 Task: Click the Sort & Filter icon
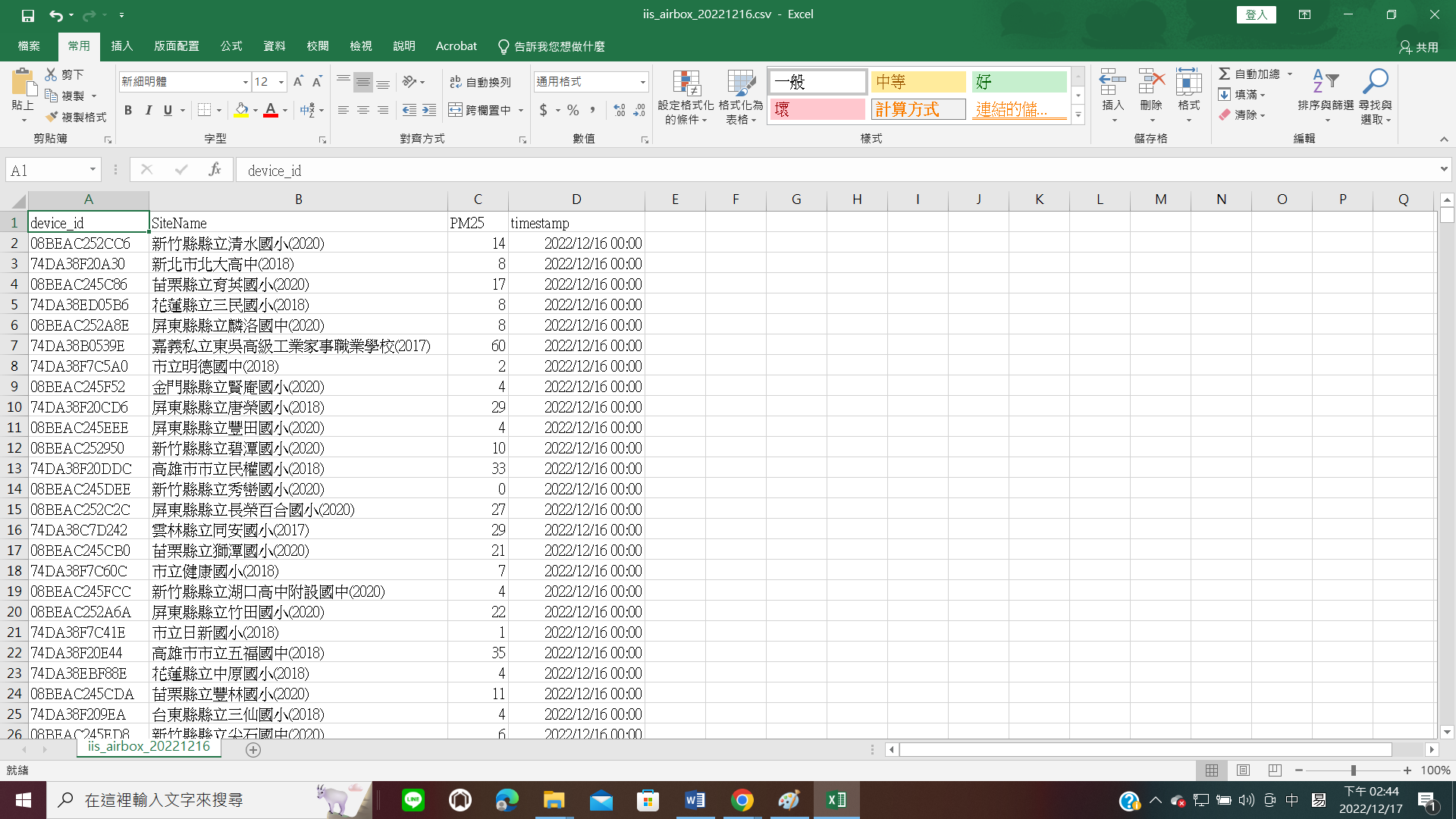1325,82
